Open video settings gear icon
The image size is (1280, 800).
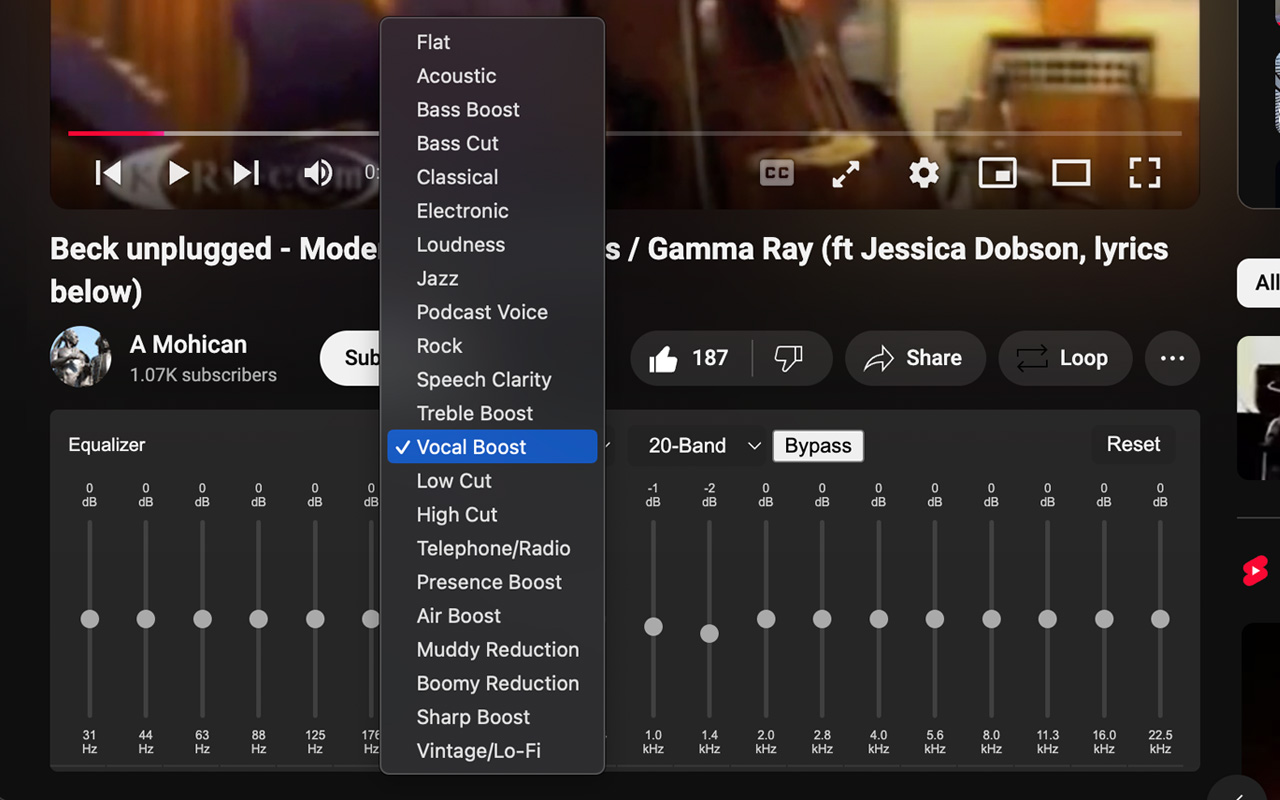(x=923, y=173)
